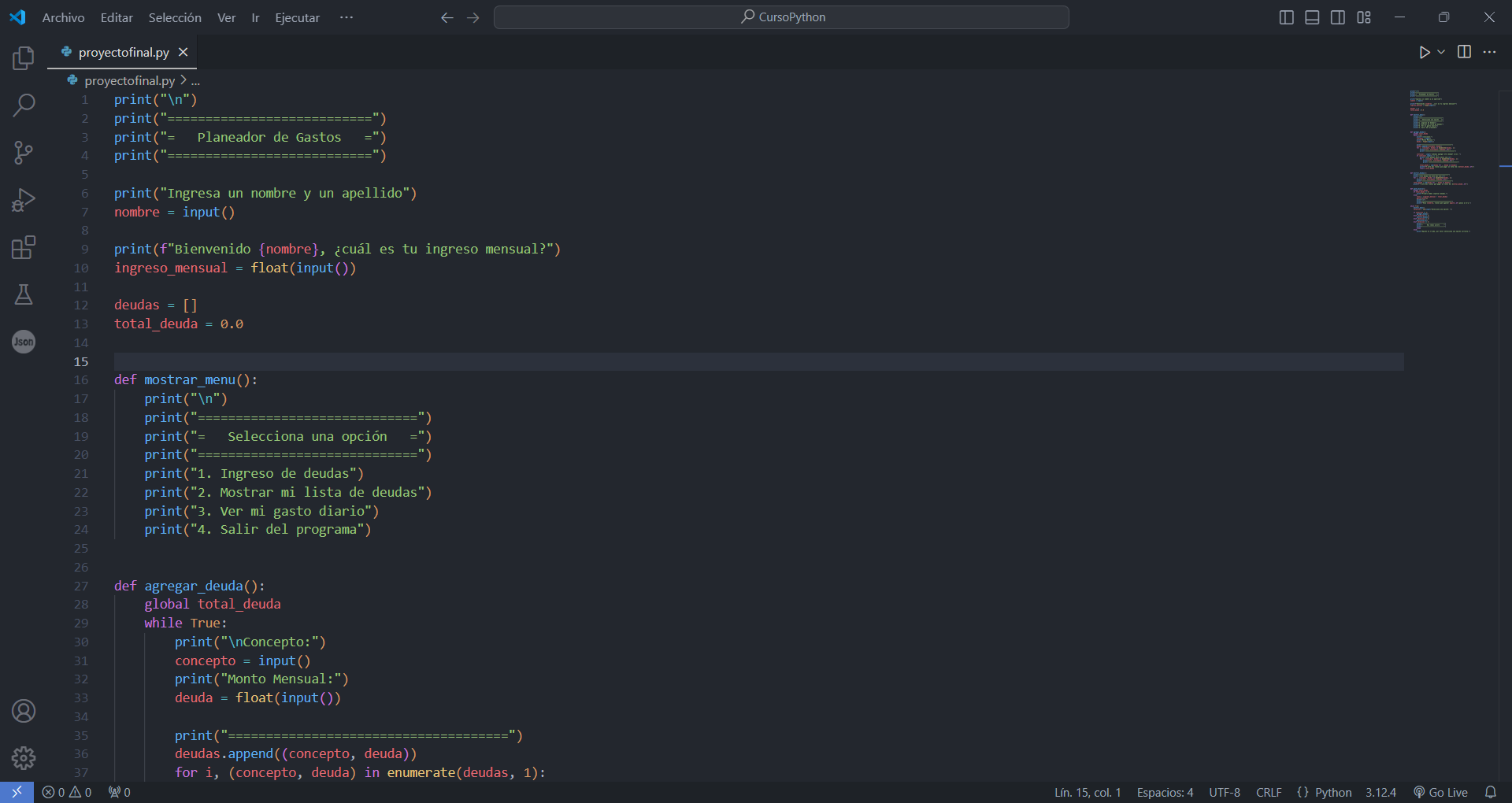This screenshot has height=803, width=1512.
Task: Open the Archivo menu
Action: pos(63,17)
